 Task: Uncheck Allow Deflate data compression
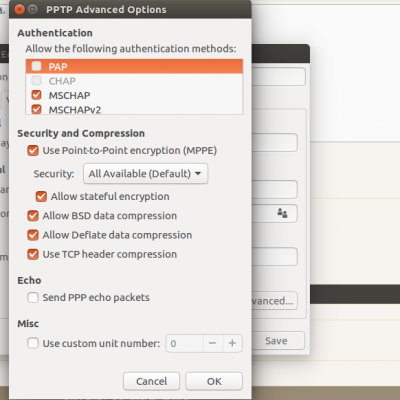pos(33,235)
